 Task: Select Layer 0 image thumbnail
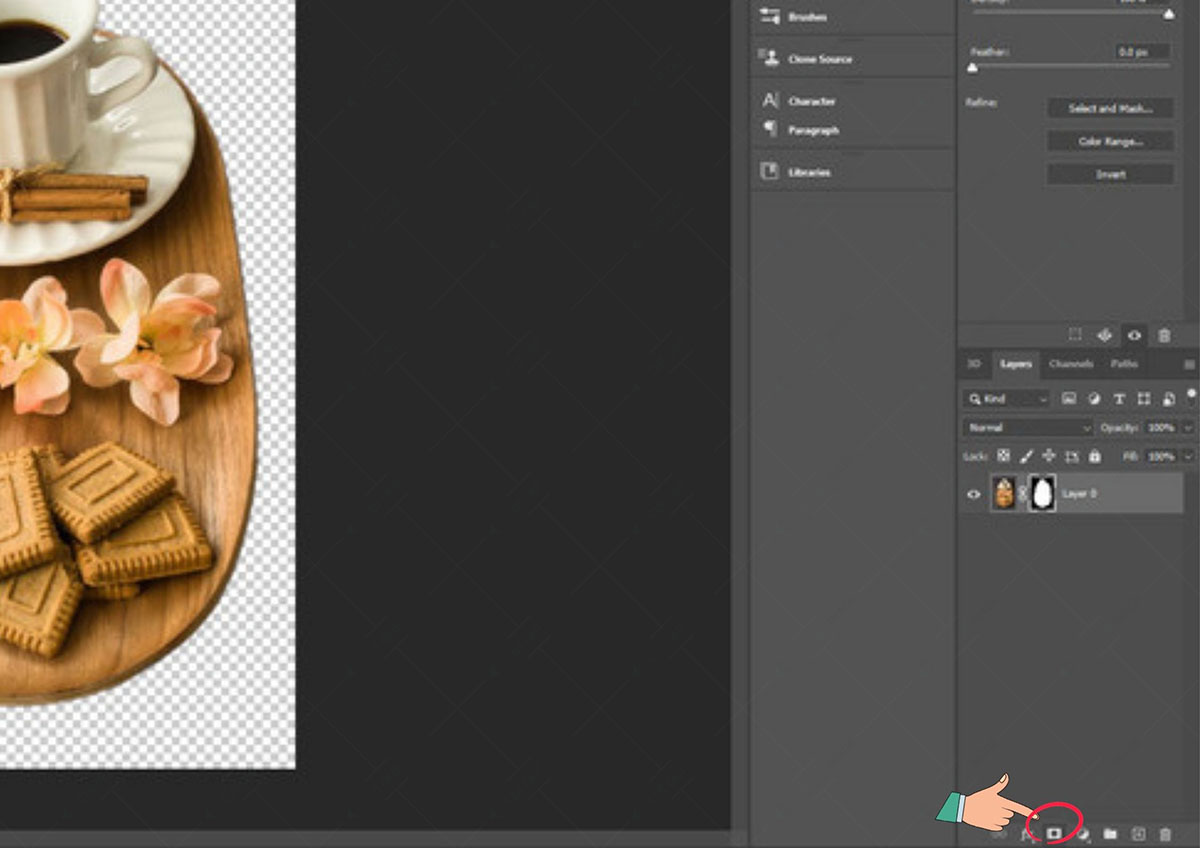tap(1005, 493)
